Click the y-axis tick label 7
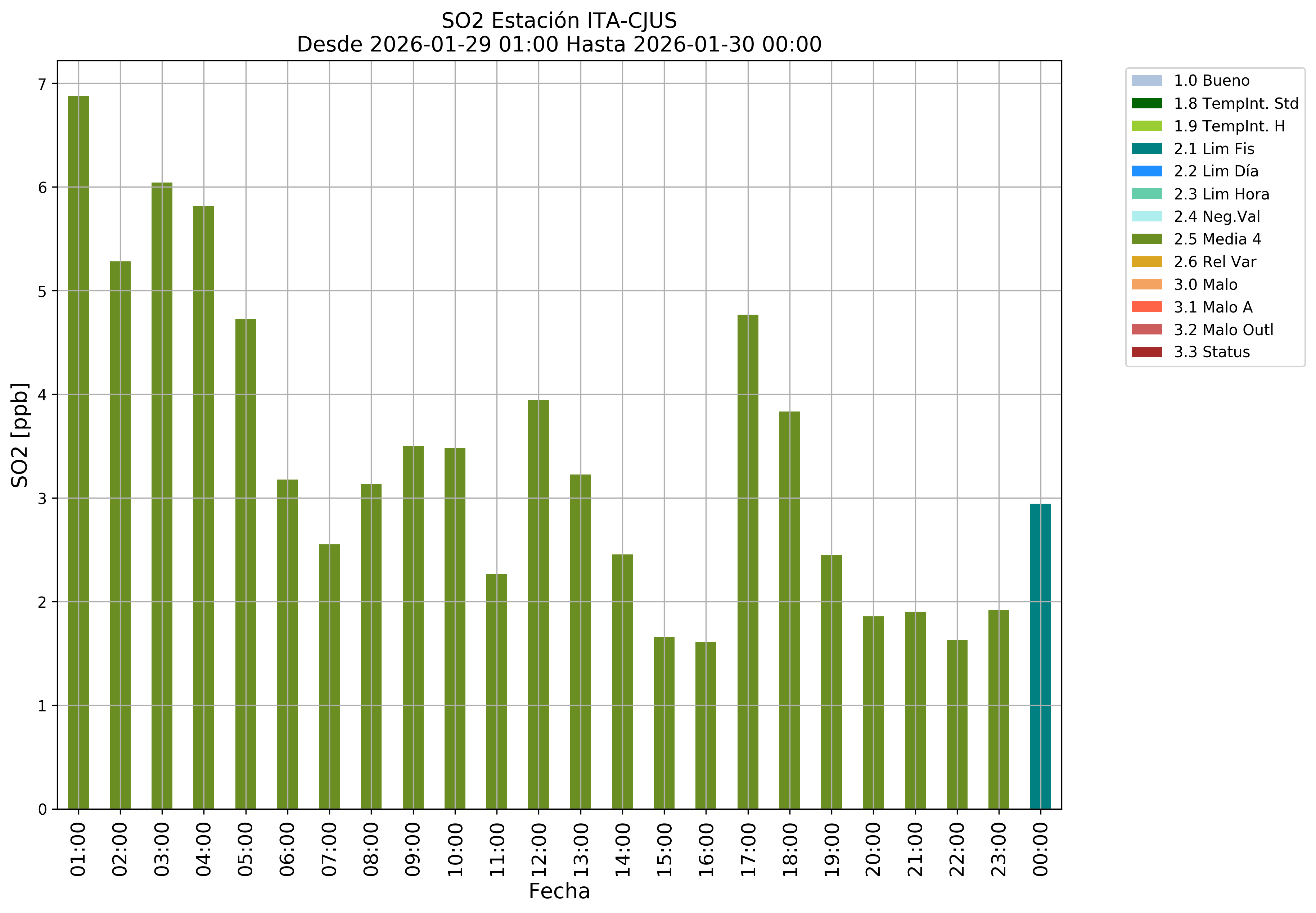Image resolution: width=1316 pixels, height=913 pixels. (42, 84)
